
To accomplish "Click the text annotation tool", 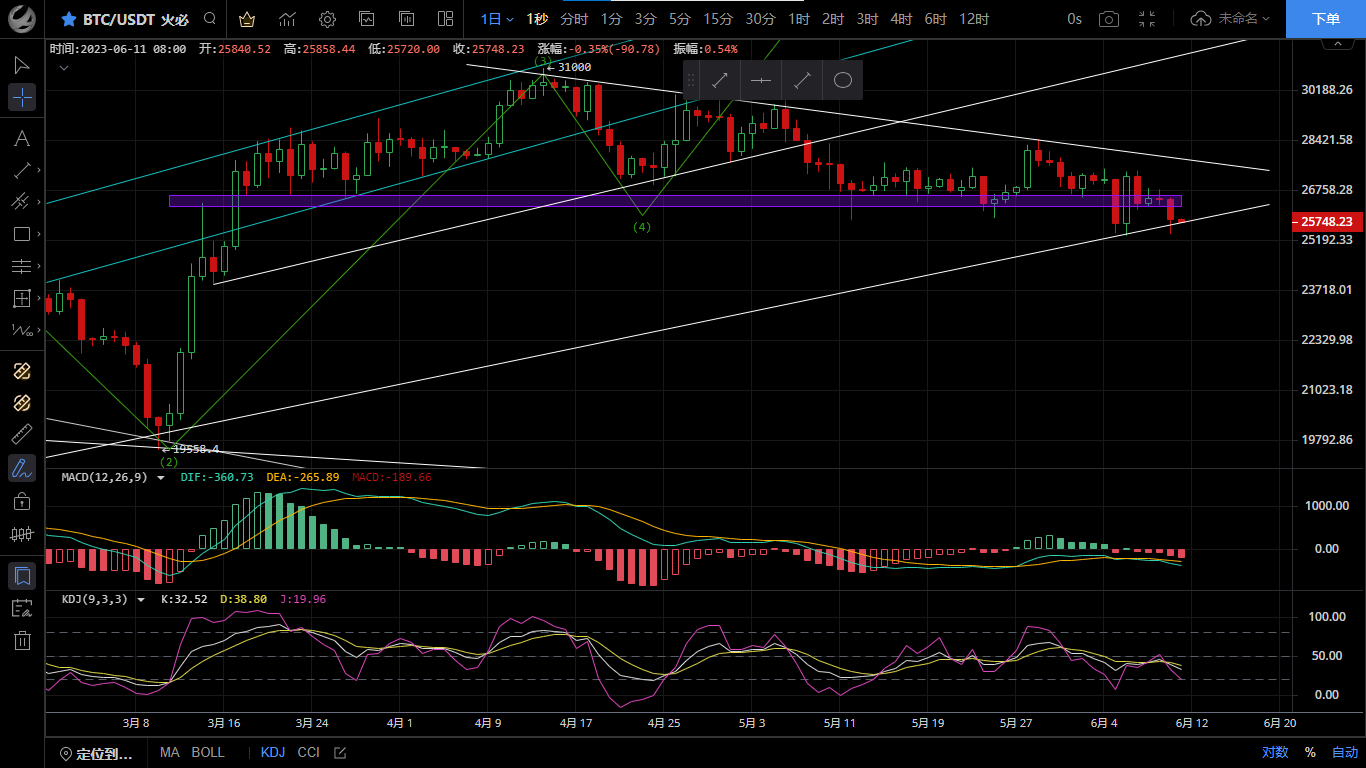I will [22, 138].
